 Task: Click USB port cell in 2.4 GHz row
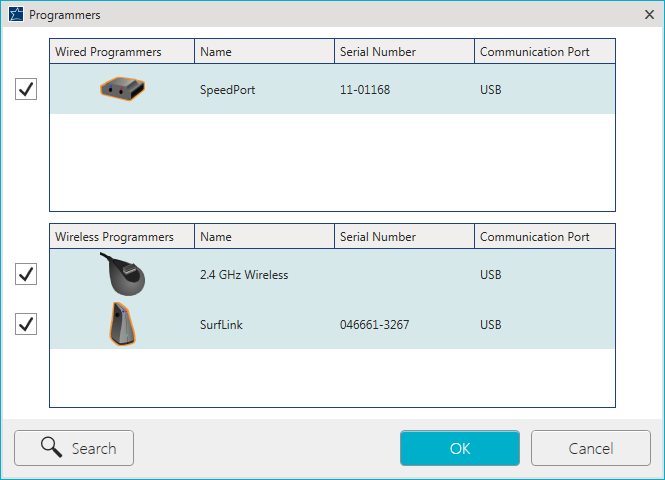point(491,275)
